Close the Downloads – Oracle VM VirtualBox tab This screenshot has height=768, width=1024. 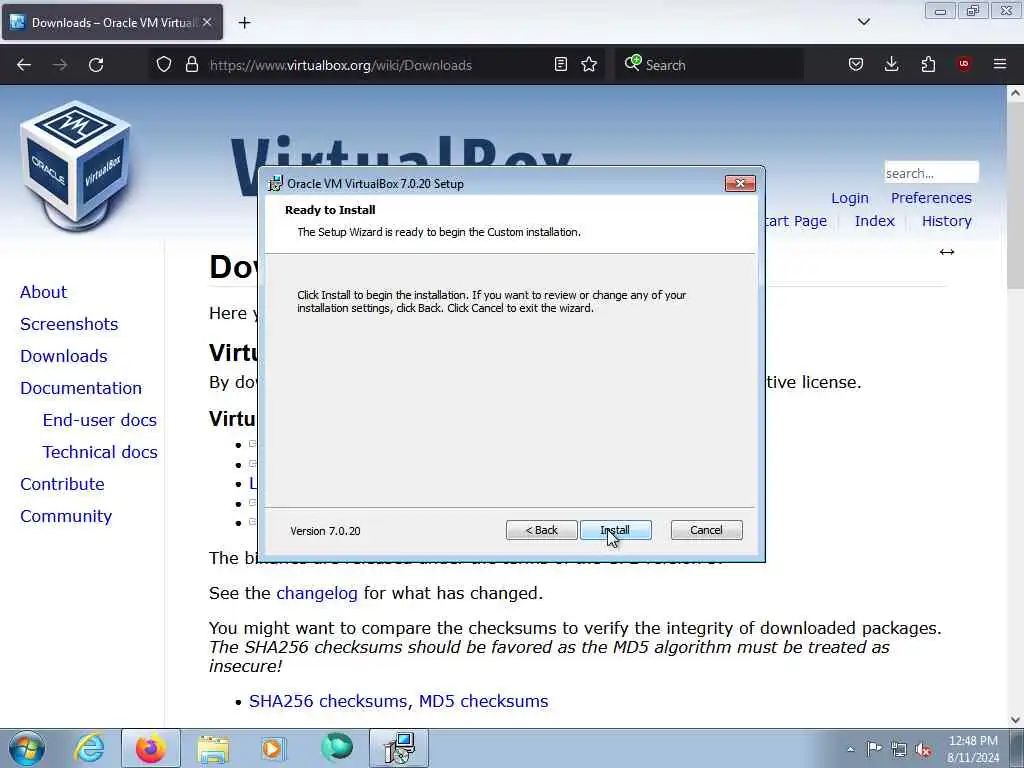click(x=207, y=22)
